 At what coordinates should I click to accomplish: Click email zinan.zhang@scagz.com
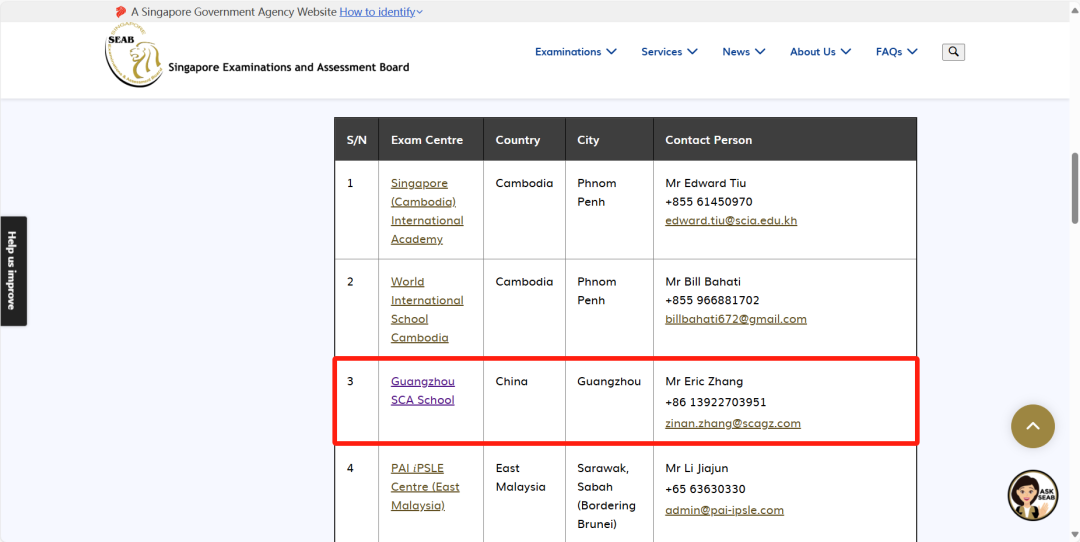733,424
